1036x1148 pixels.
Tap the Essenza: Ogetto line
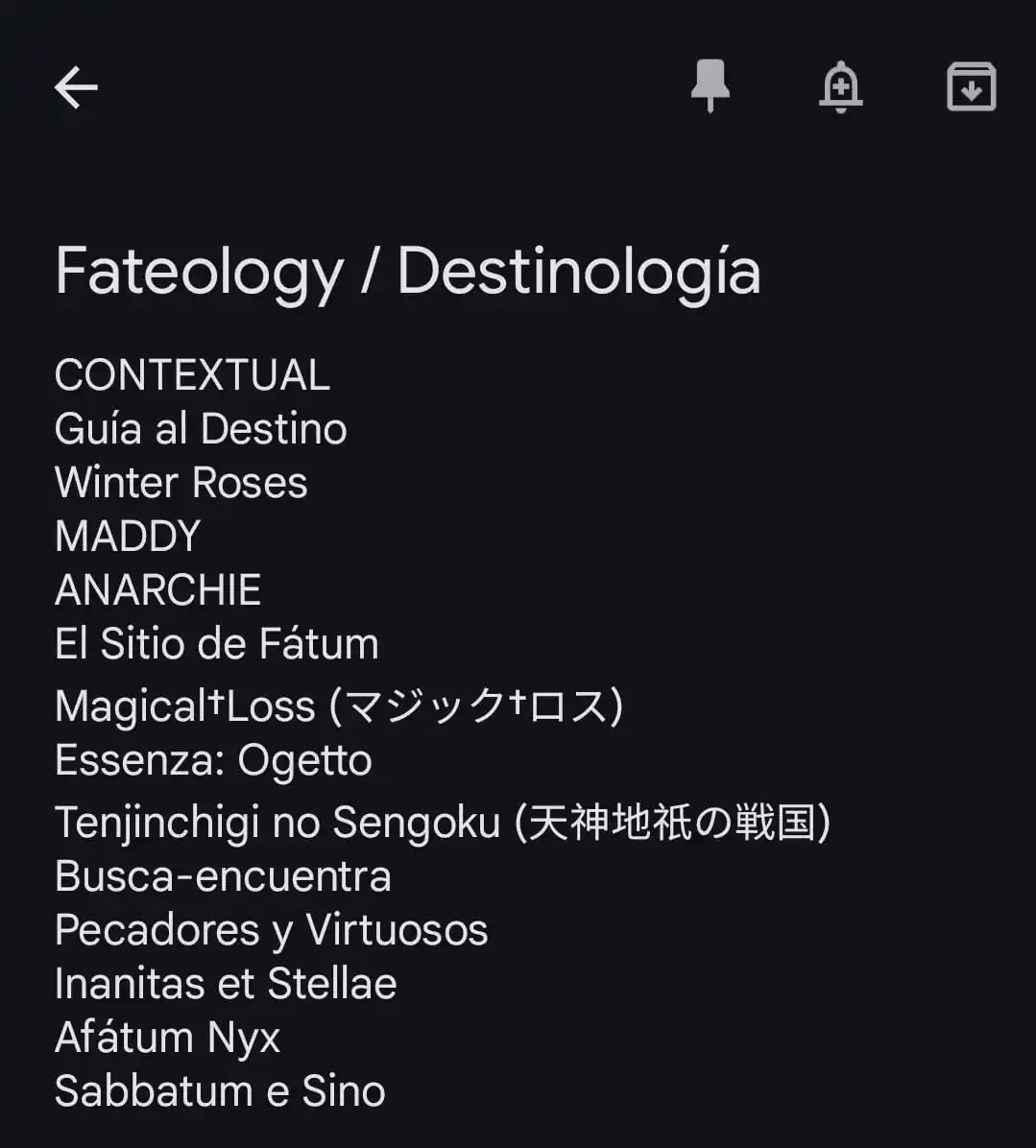pos(214,760)
